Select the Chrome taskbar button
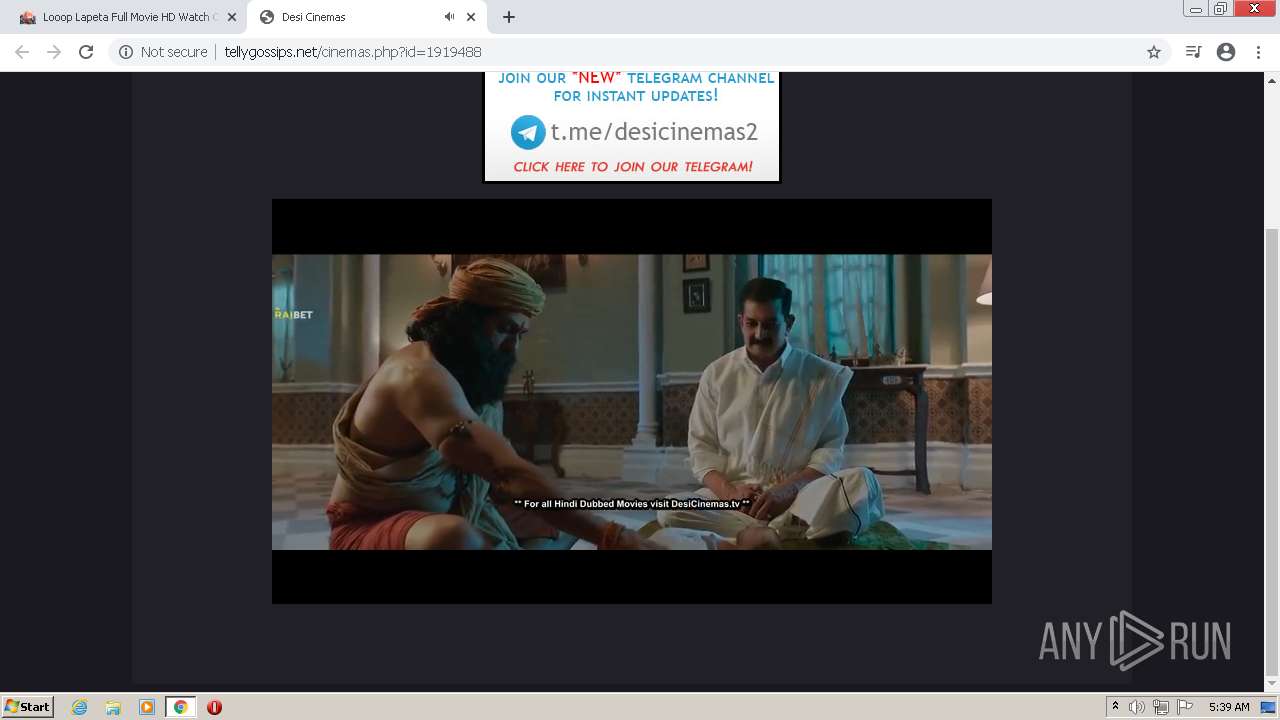The width and height of the screenshot is (1280, 720). [x=181, y=707]
